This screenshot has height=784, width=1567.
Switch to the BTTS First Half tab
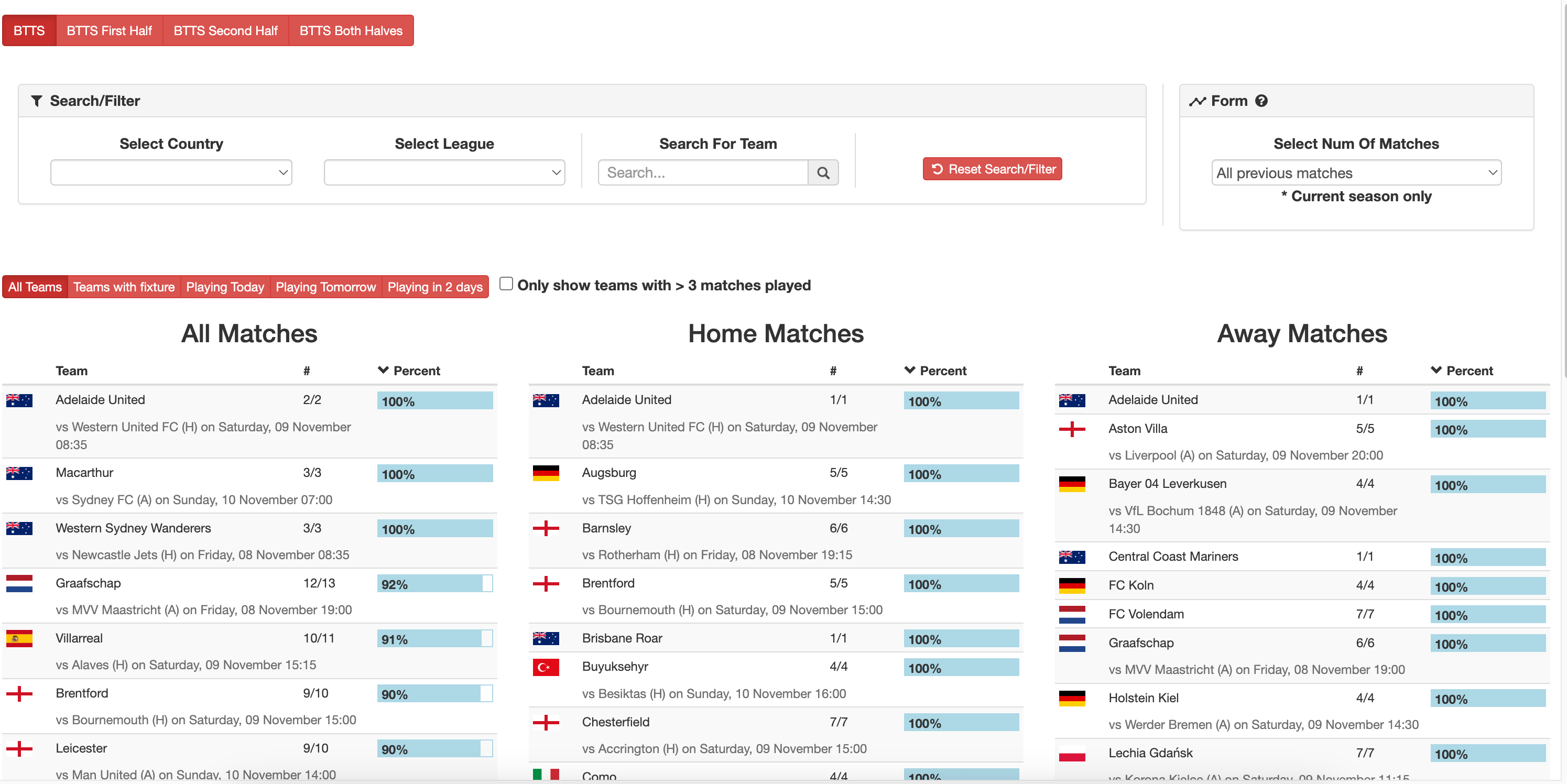110,30
